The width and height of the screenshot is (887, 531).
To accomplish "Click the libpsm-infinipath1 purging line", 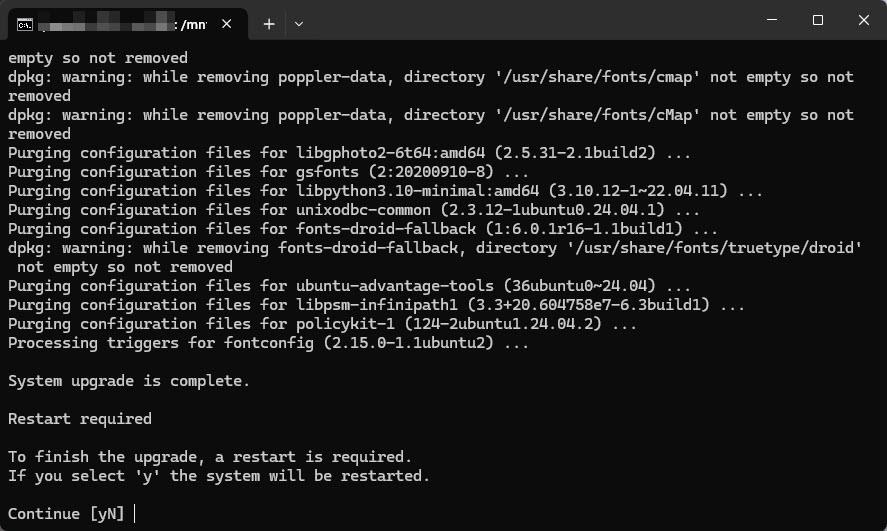I will pos(376,305).
